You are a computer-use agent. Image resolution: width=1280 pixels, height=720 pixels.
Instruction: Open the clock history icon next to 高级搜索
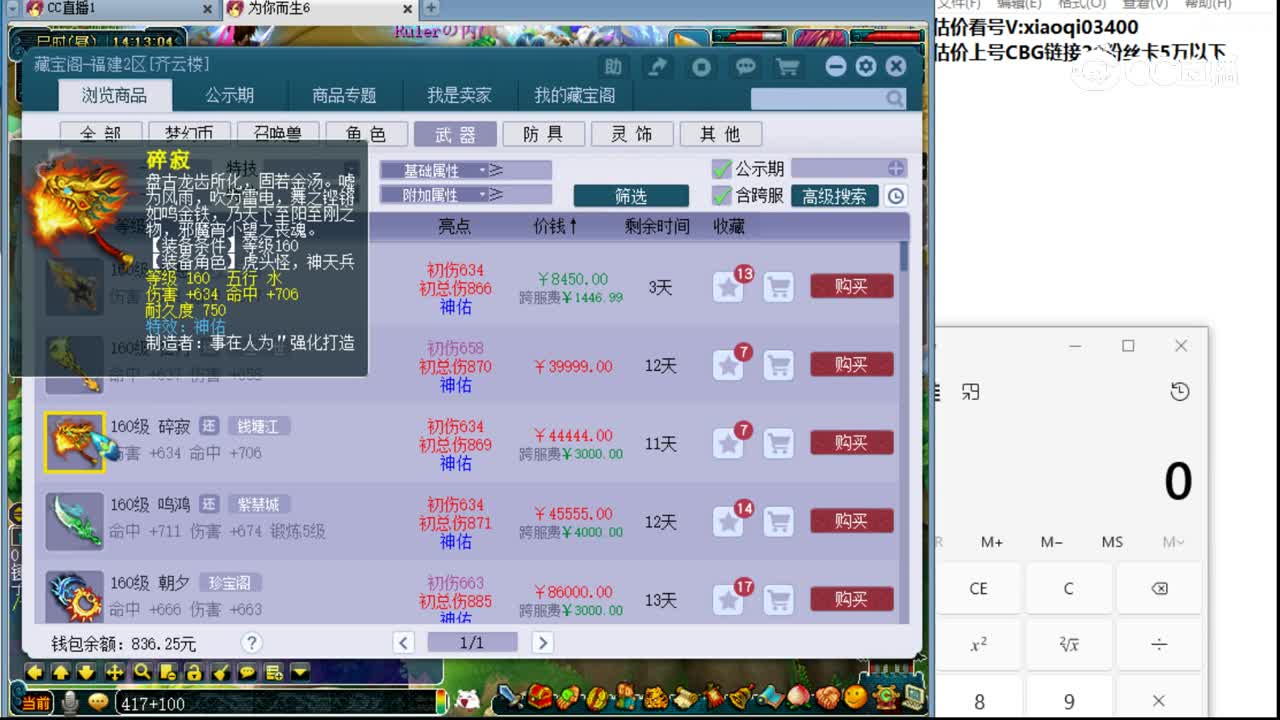click(896, 196)
